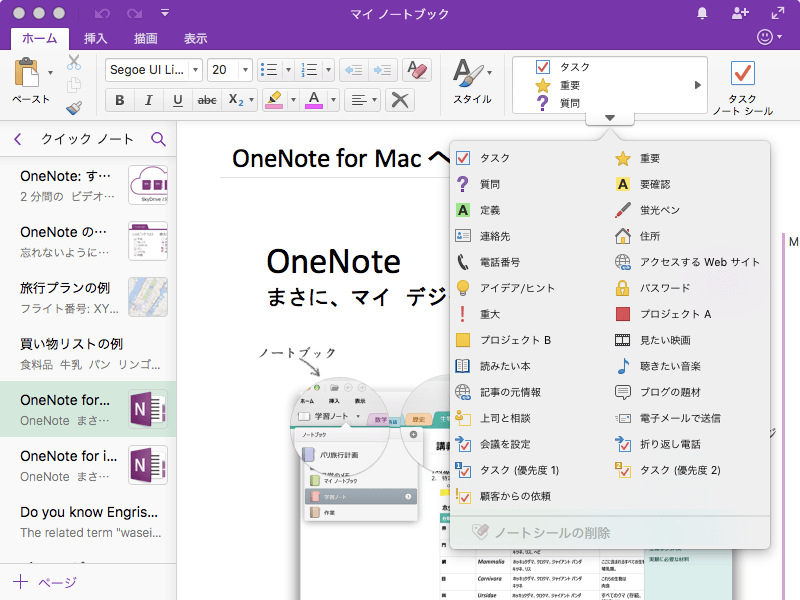Screen dimensions: 800x600
Task: Go back with sidebar chevron
Action: point(18,139)
